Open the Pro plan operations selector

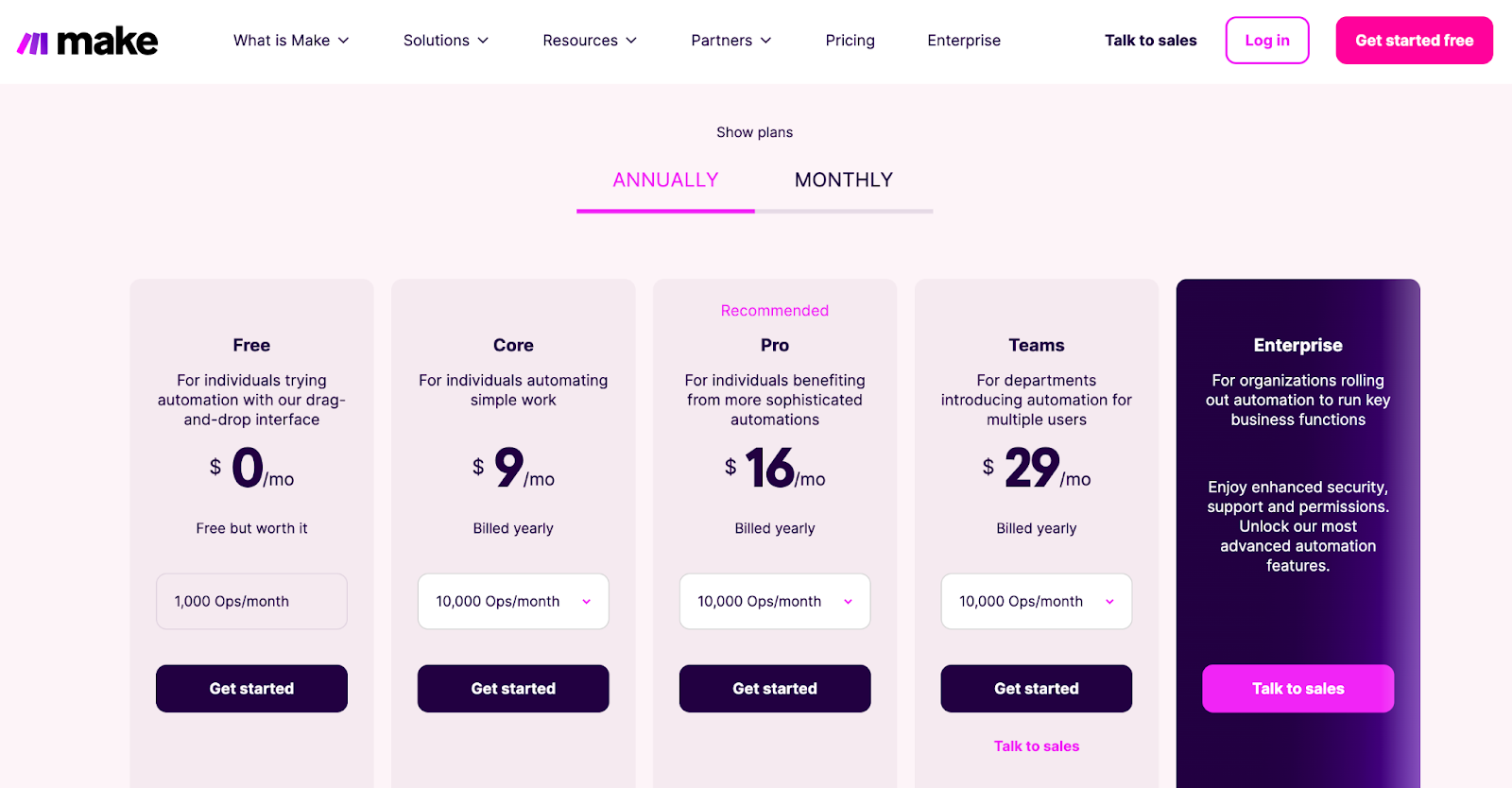[x=774, y=601]
